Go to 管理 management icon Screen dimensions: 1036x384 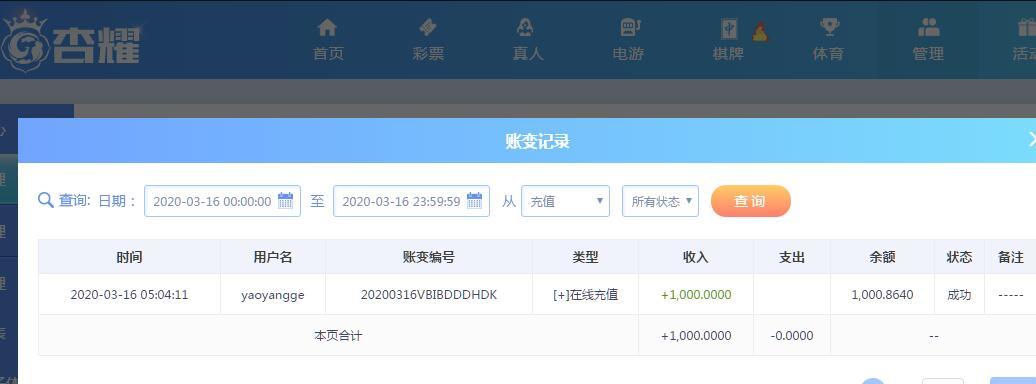tap(928, 28)
